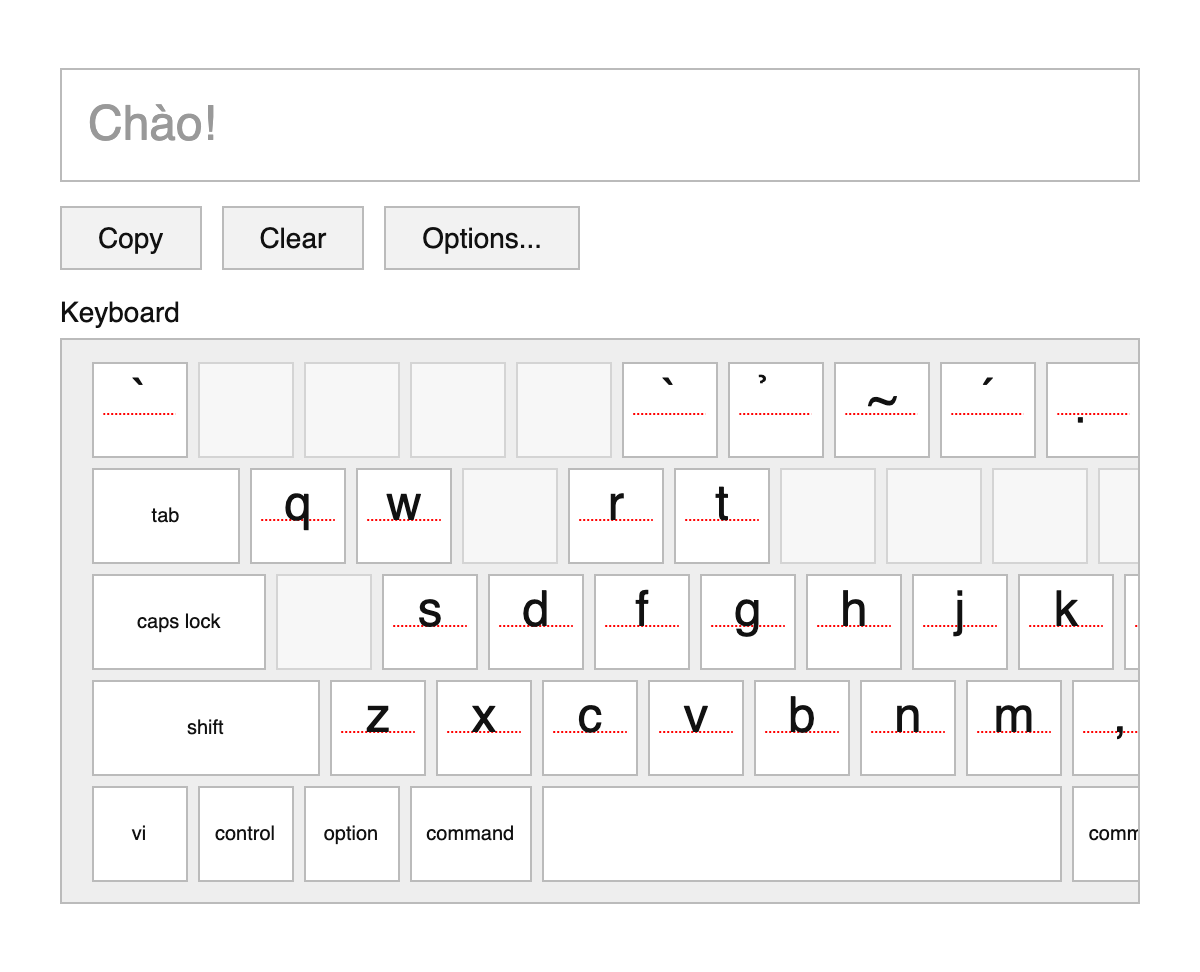
Task: Open the Options... dialog
Action: click(x=481, y=238)
